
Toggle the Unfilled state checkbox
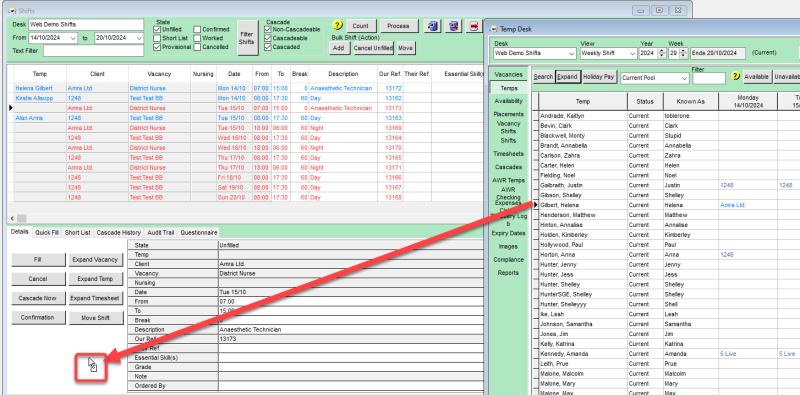[157, 30]
